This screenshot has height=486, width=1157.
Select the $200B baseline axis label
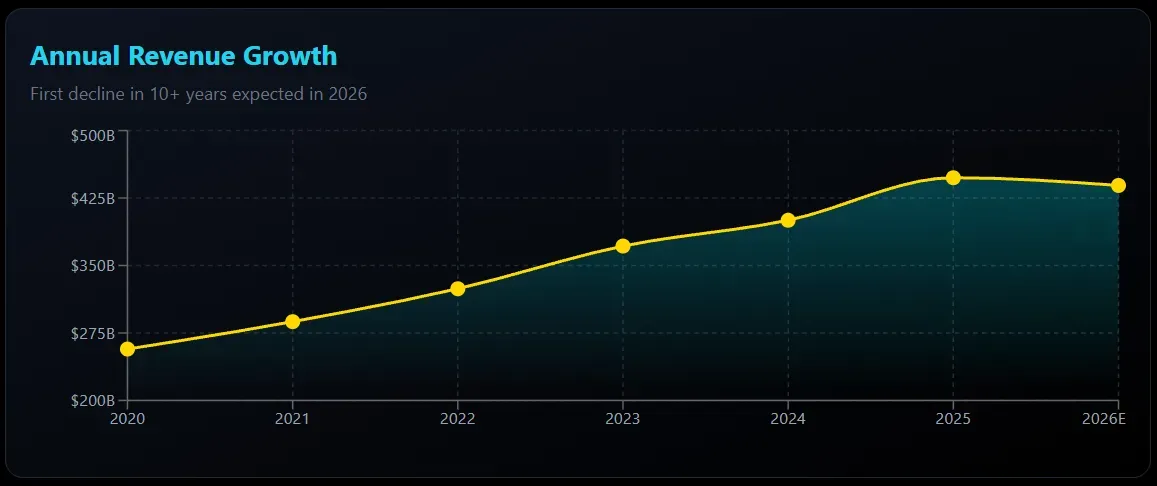pyautogui.click(x=93, y=400)
